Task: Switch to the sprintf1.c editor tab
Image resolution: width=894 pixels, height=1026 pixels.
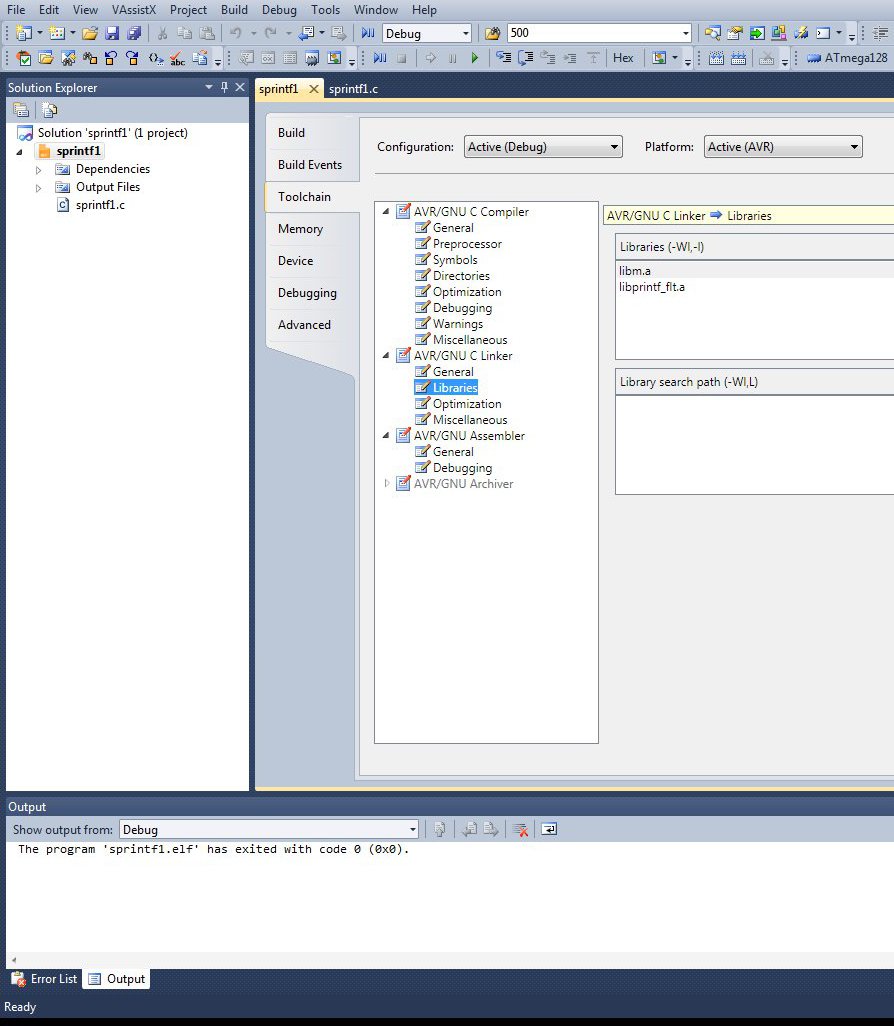Action: 353,88
